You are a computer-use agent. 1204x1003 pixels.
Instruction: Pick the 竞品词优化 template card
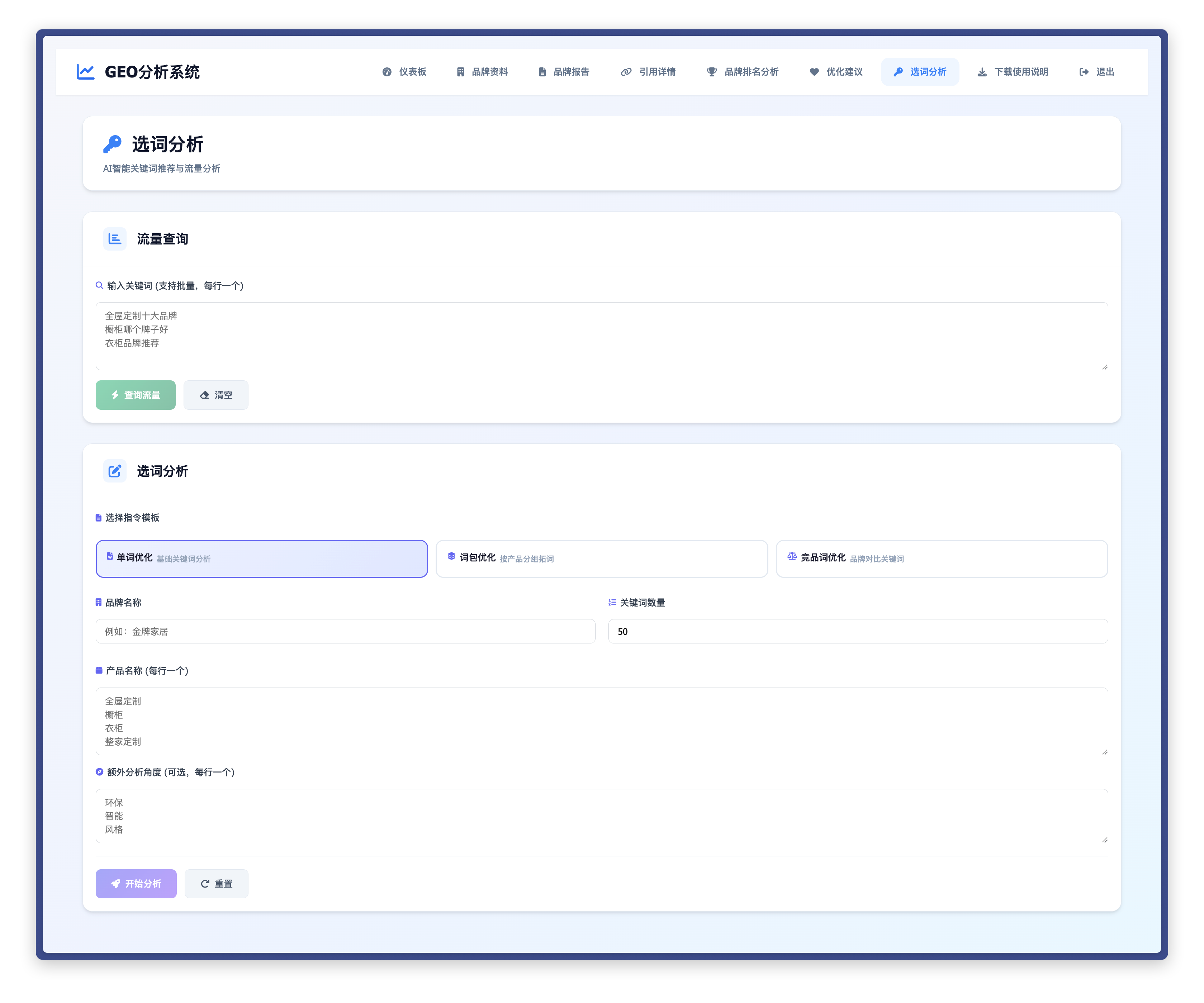pyautogui.click(x=942, y=559)
